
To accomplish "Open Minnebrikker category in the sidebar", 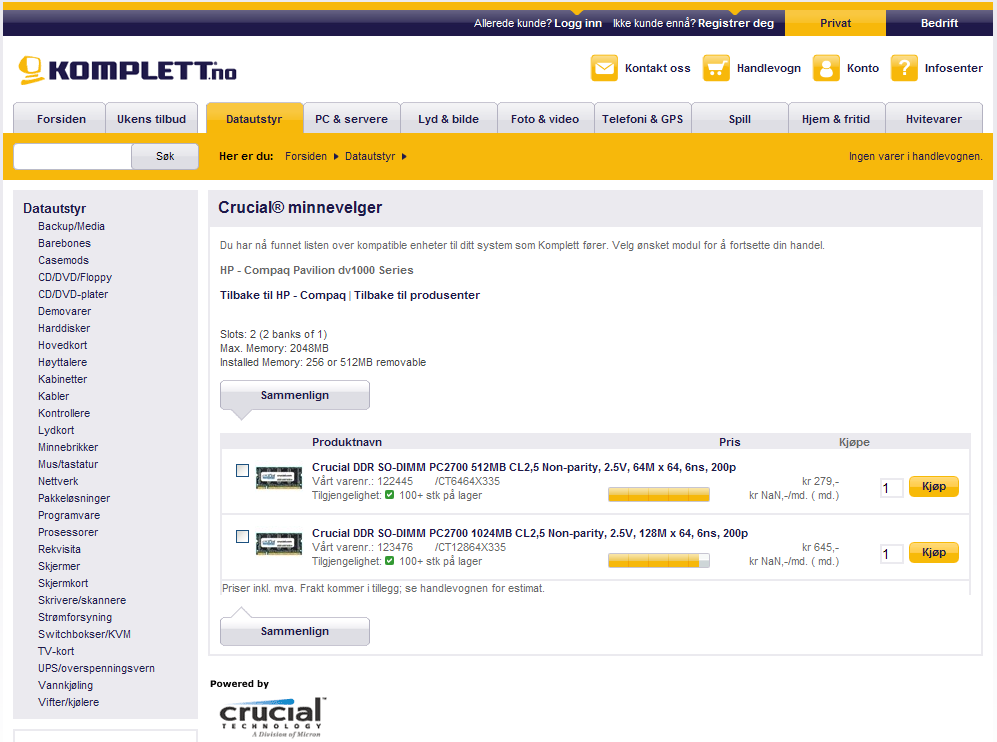I will [x=68, y=448].
